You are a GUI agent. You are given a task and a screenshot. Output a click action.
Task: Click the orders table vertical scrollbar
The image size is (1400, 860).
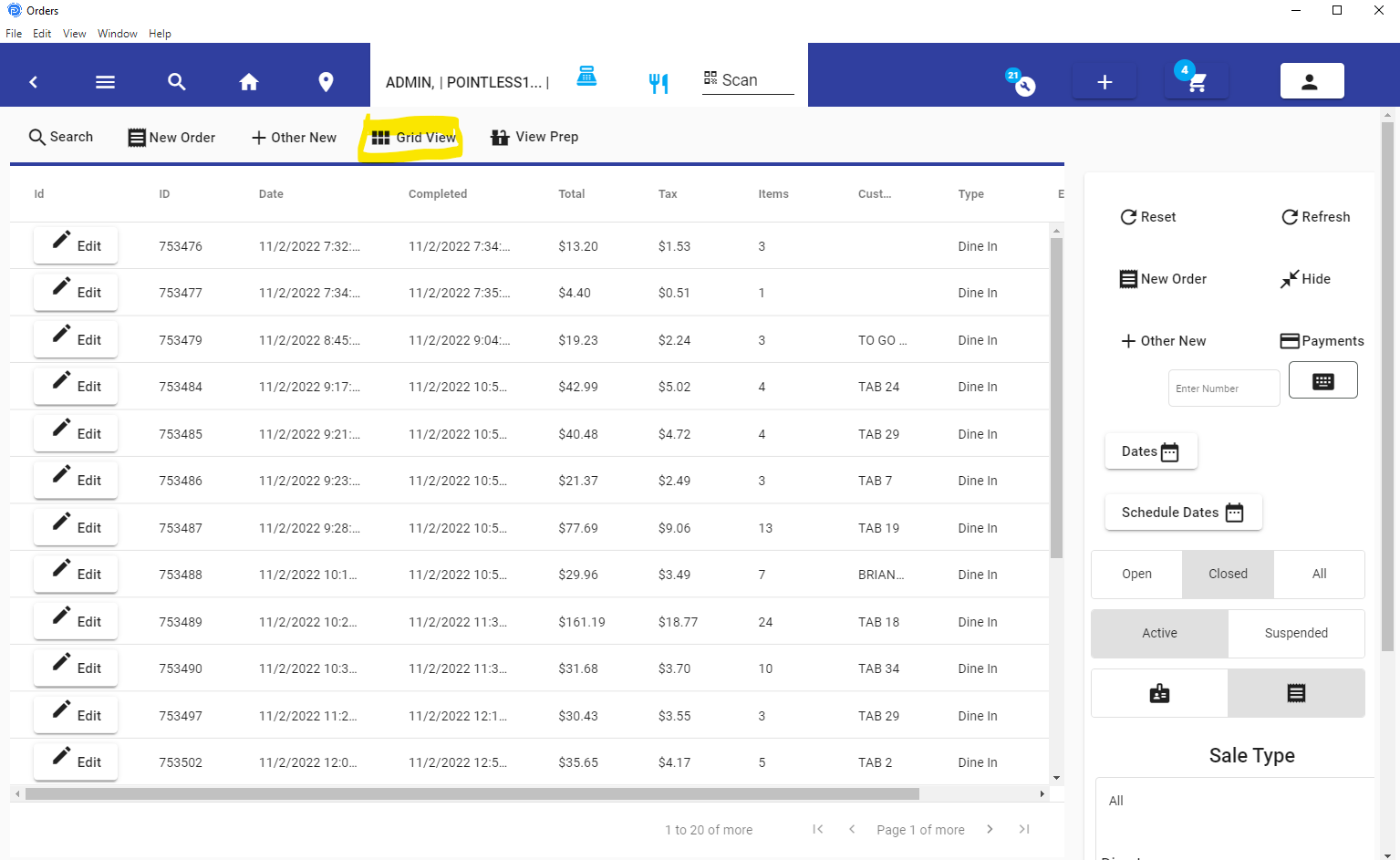tap(1056, 397)
